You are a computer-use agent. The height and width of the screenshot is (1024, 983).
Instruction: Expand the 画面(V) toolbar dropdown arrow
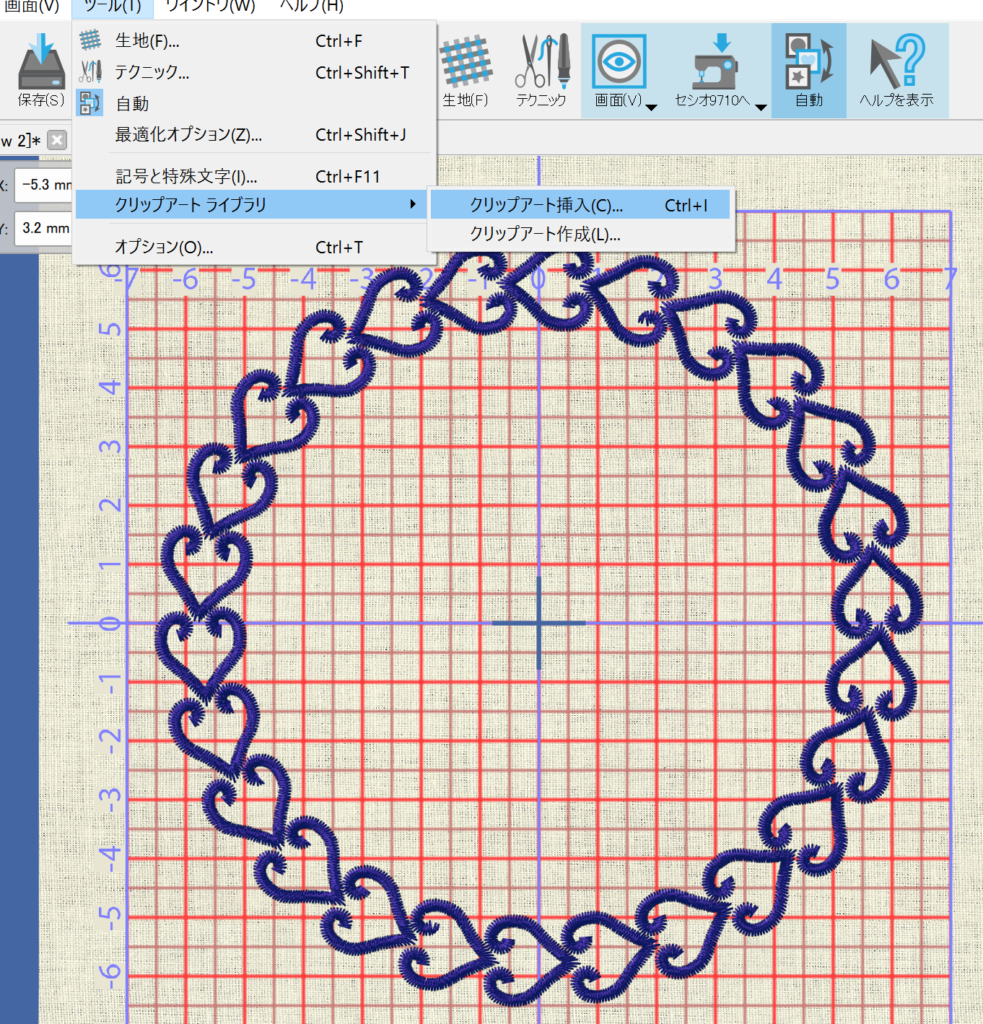click(651, 107)
